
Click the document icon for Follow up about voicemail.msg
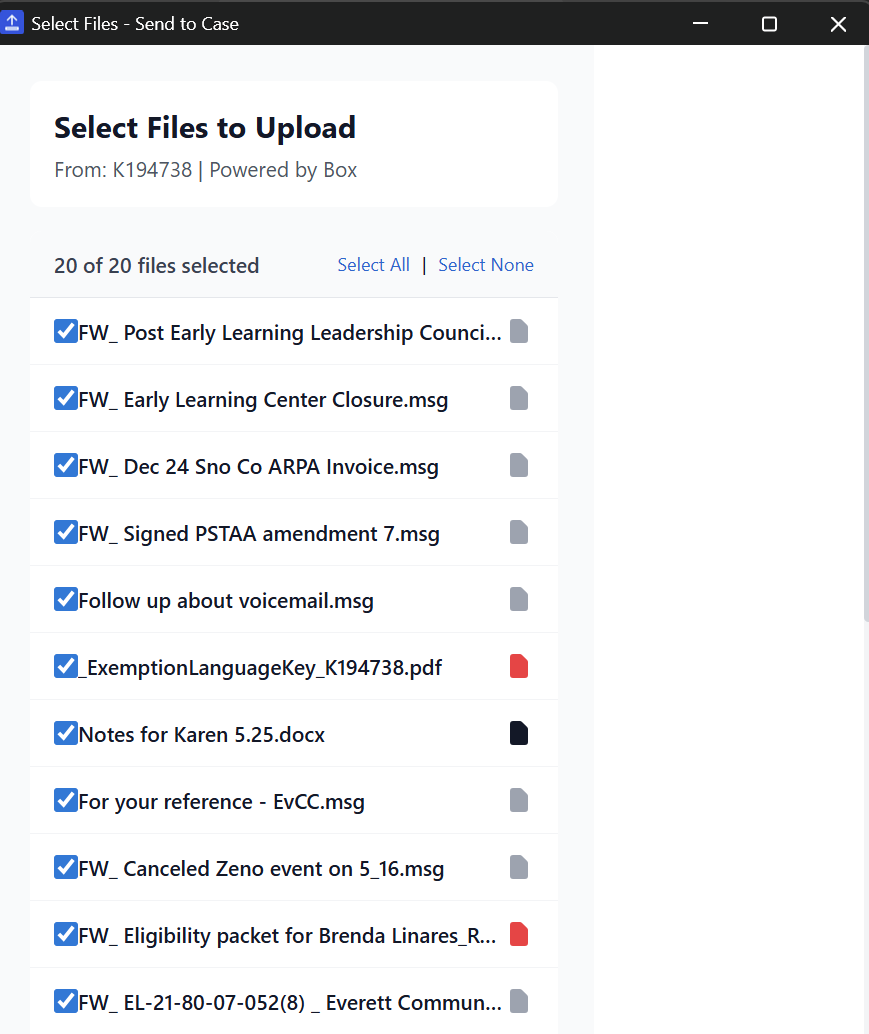coord(518,599)
